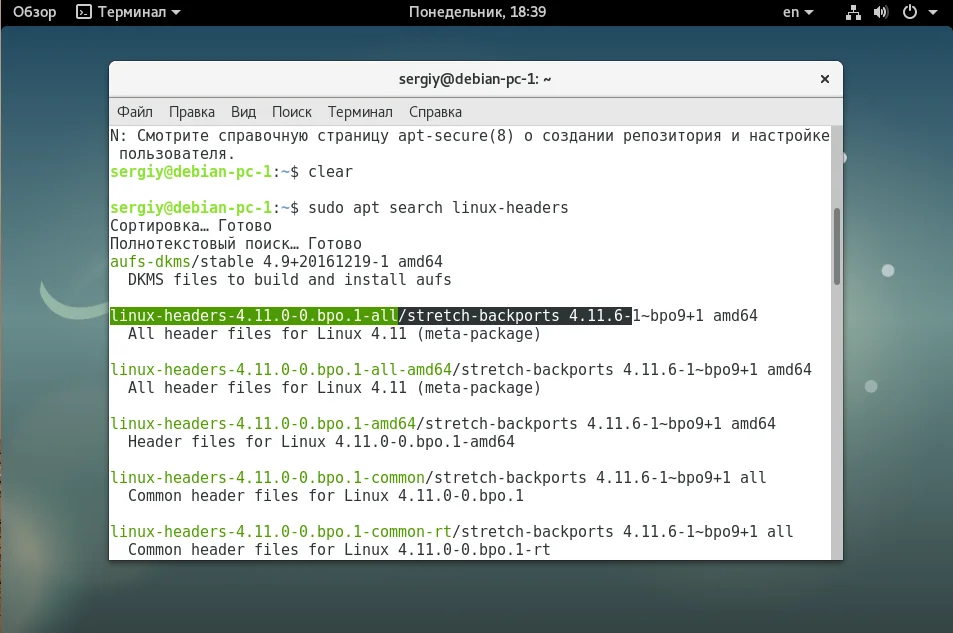Viewport: 953px width, 633px height.
Task: Click the window title sergiy@debian-pc-1: ~
Action: 475,79
